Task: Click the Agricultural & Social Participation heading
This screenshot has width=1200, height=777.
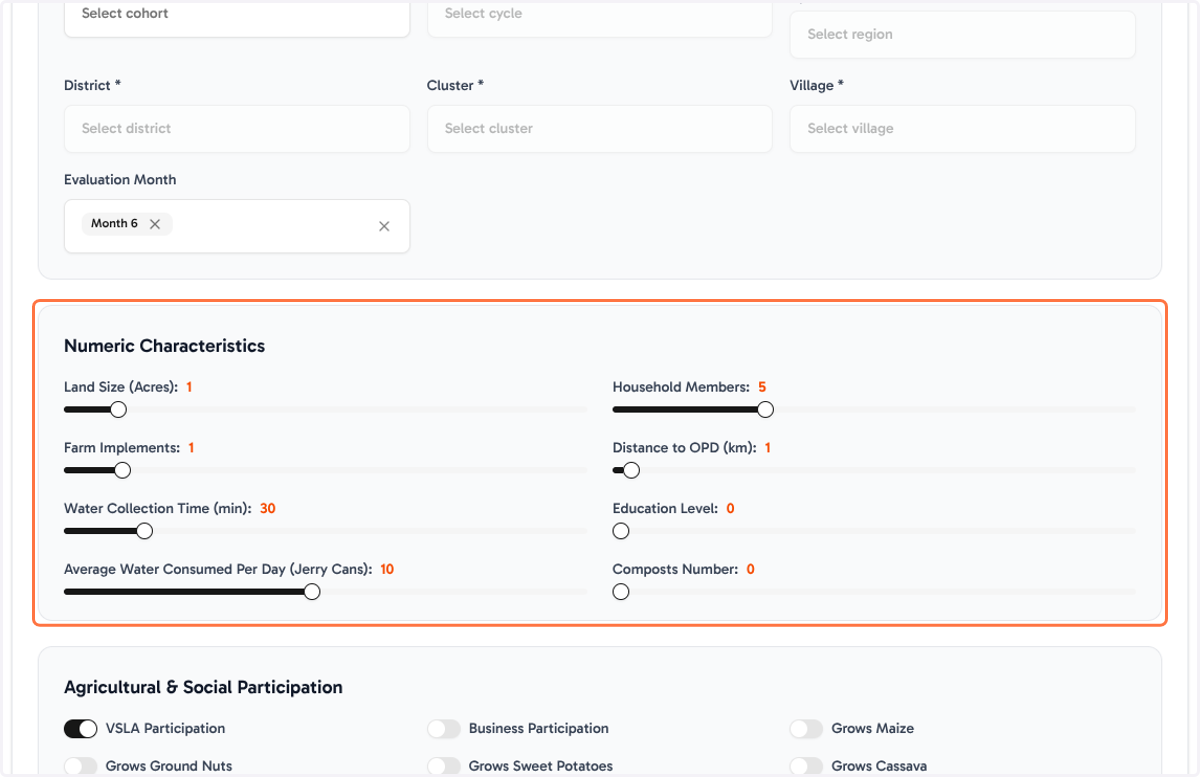Action: pos(203,687)
